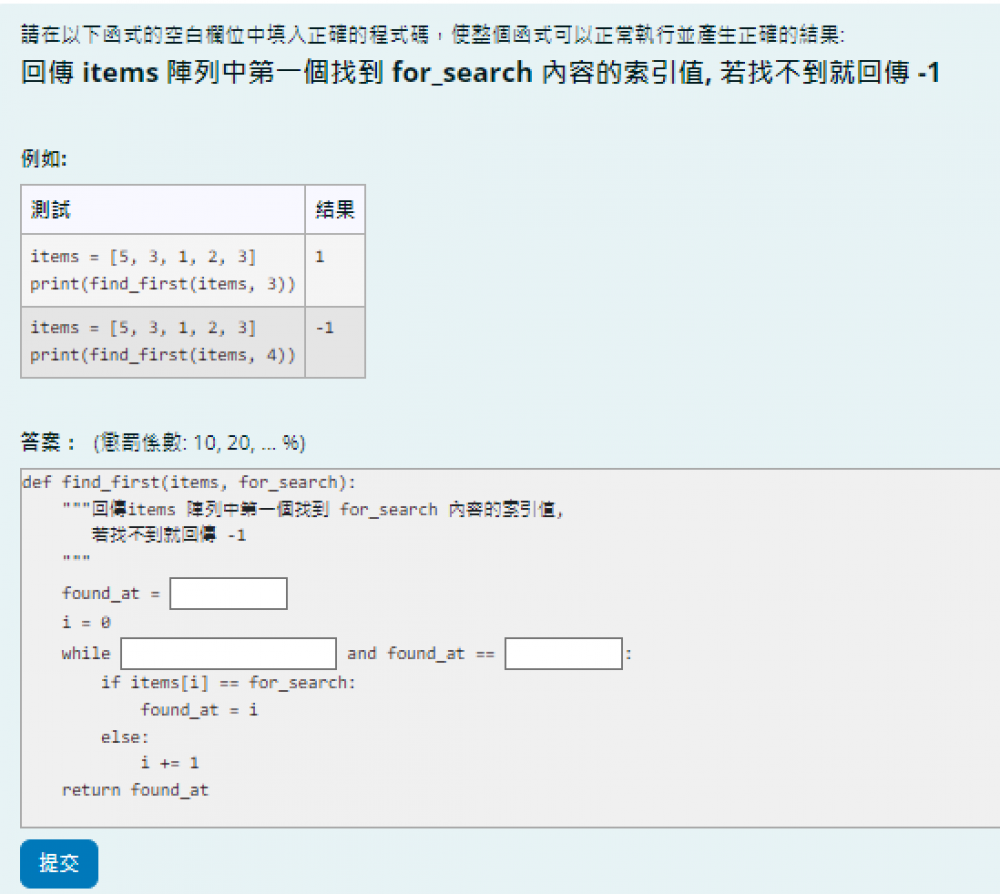Click the if items[i] == for_search line
Screen dimensions: 1000x894
(228, 682)
